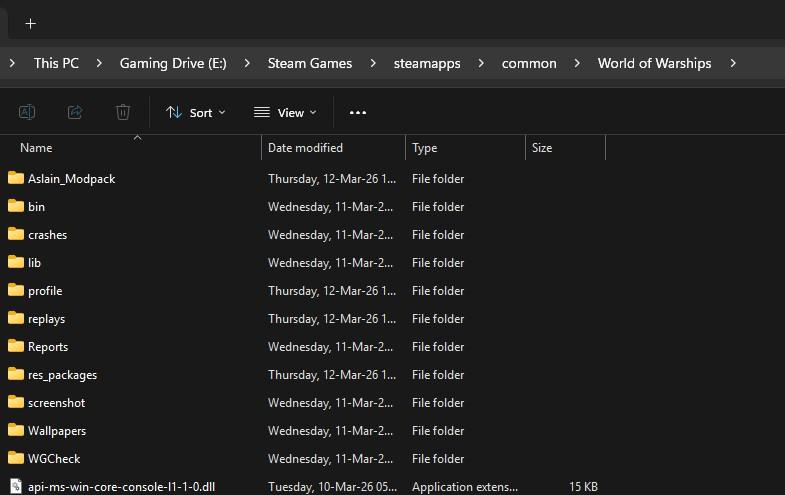
Task: Sort by the Size column header
Action: click(542, 148)
